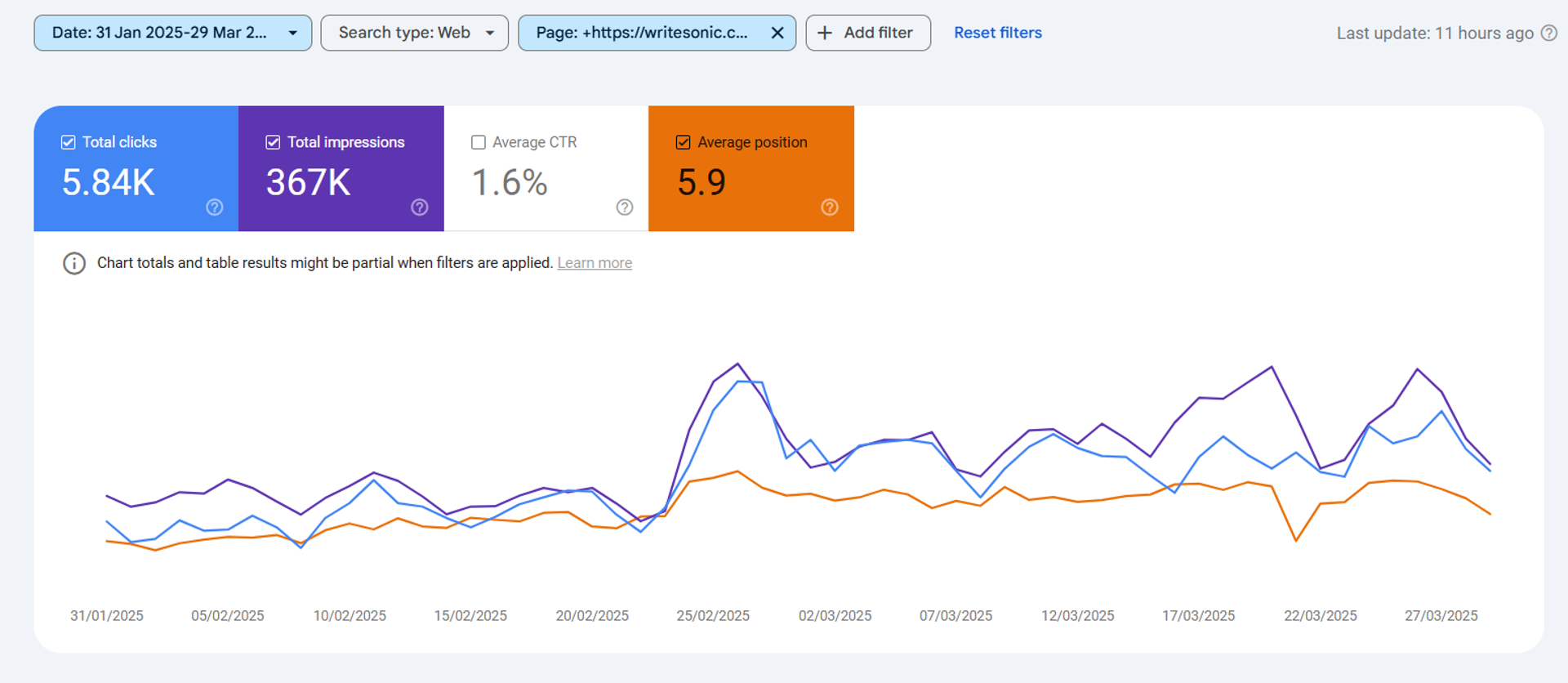Click the Last update: 11 hours ago text
1568x683 pixels.
(1435, 33)
